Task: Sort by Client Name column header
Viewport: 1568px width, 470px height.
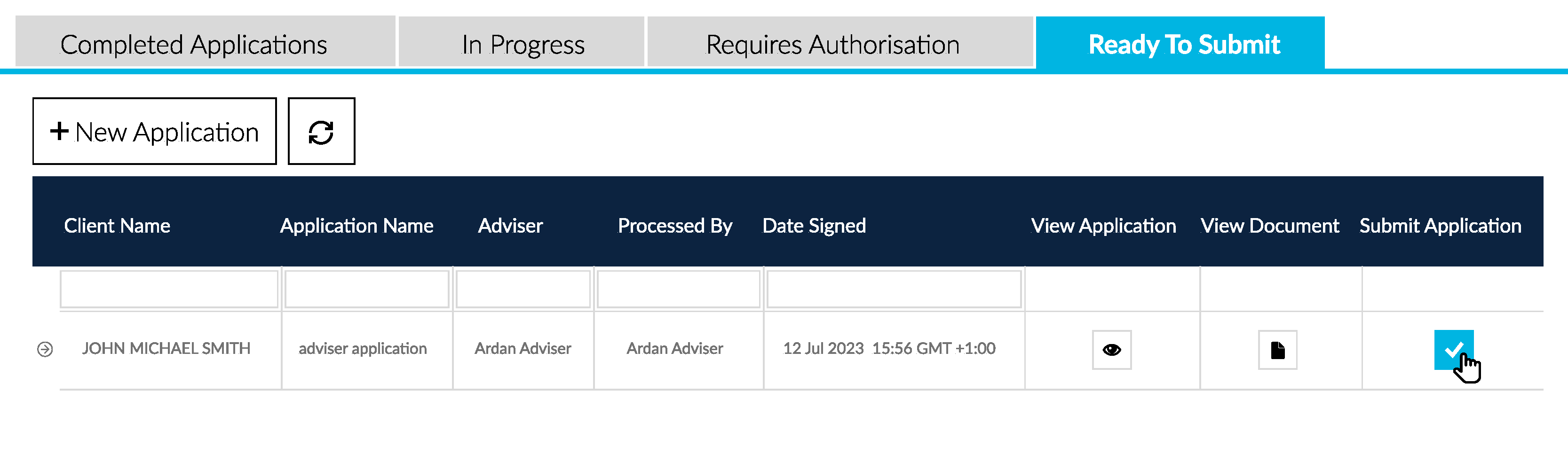Action: point(117,226)
